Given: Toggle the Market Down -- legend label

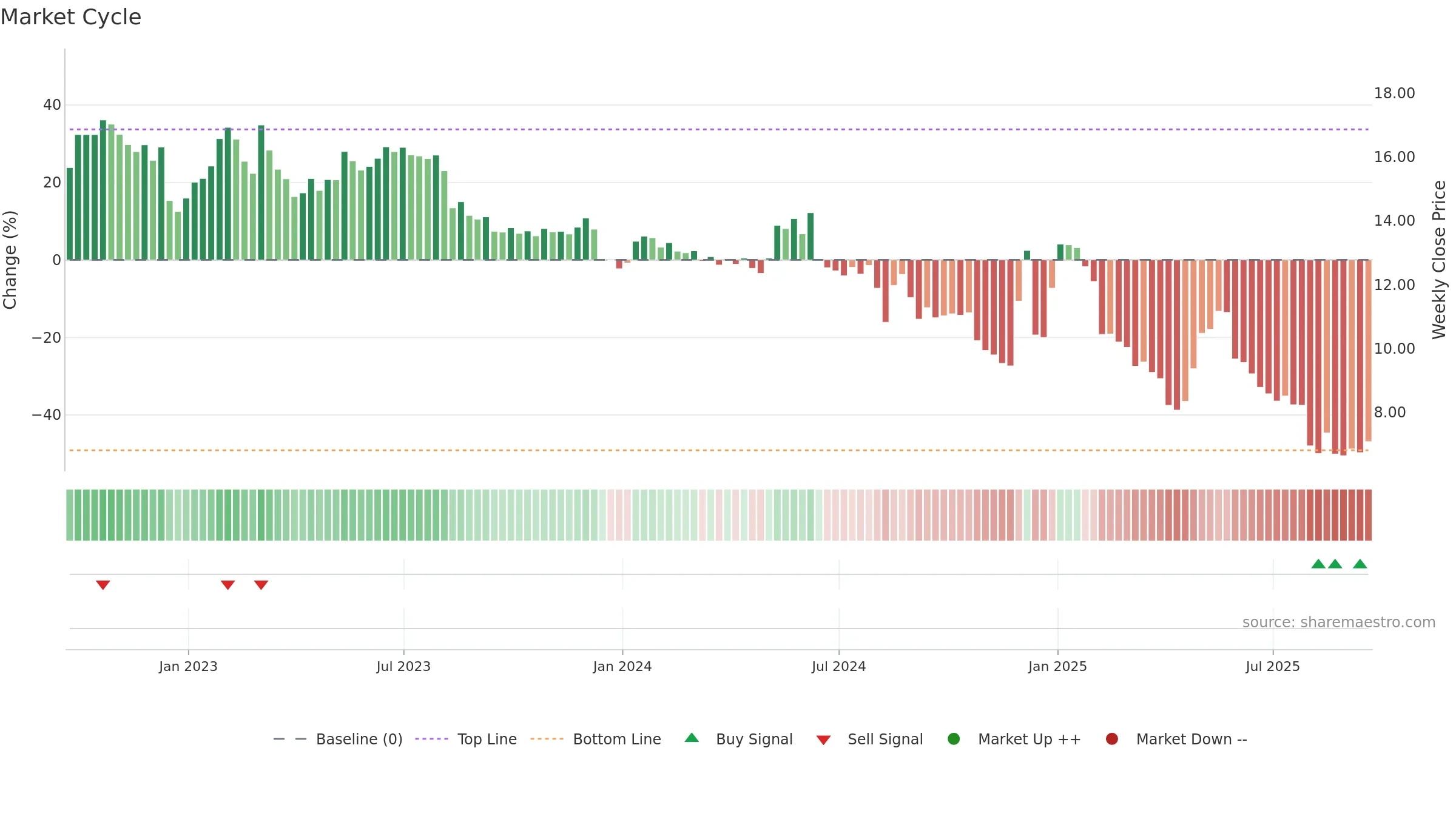Looking at the screenshot, I should (1191, 740).
